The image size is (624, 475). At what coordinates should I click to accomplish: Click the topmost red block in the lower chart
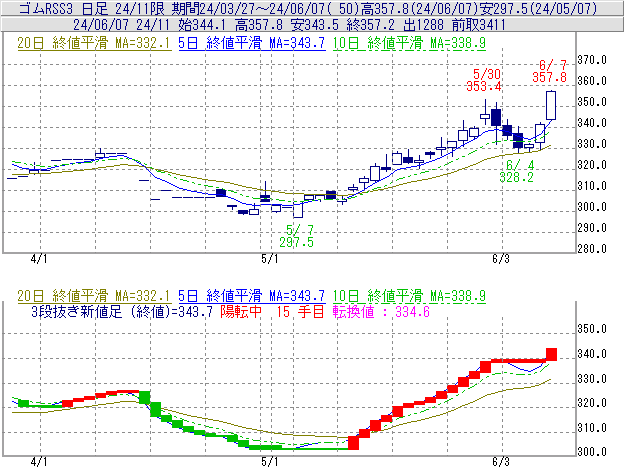pos(551,354)
